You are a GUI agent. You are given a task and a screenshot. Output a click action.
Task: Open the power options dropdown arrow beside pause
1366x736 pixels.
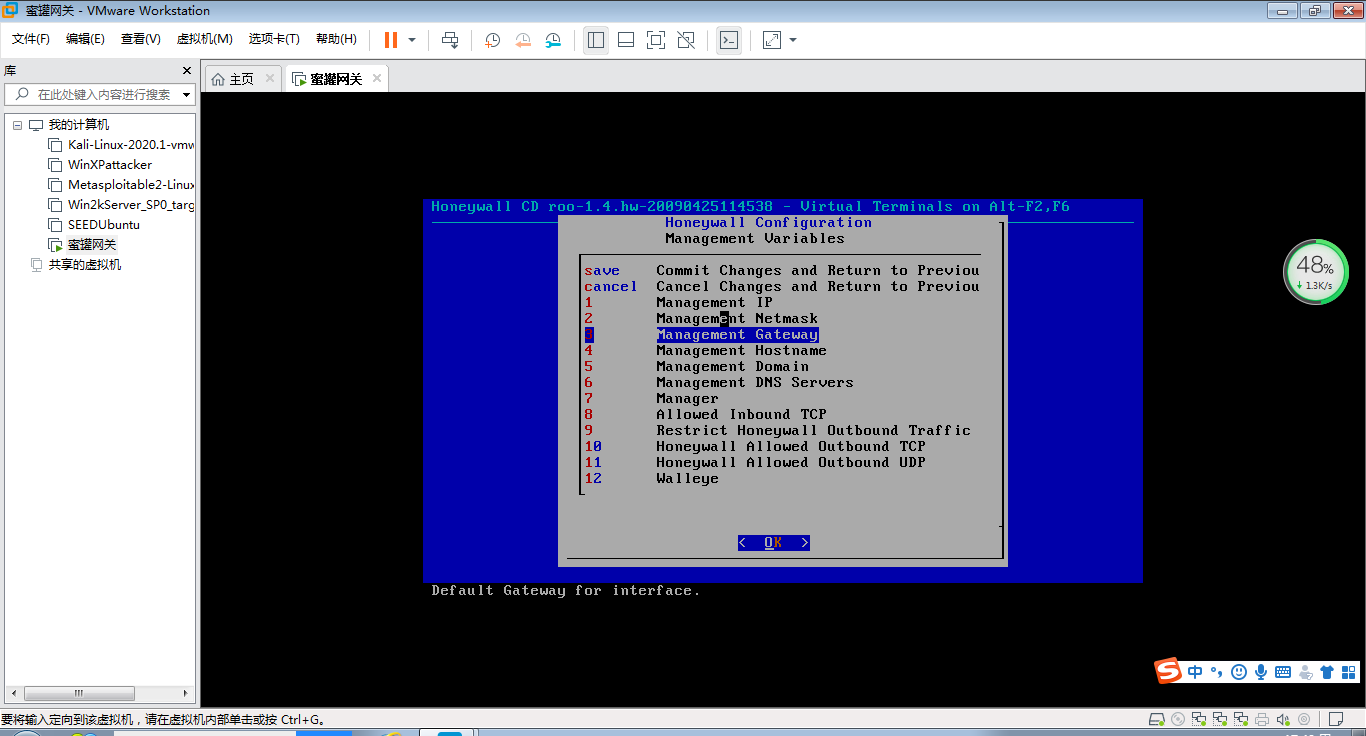412,40
